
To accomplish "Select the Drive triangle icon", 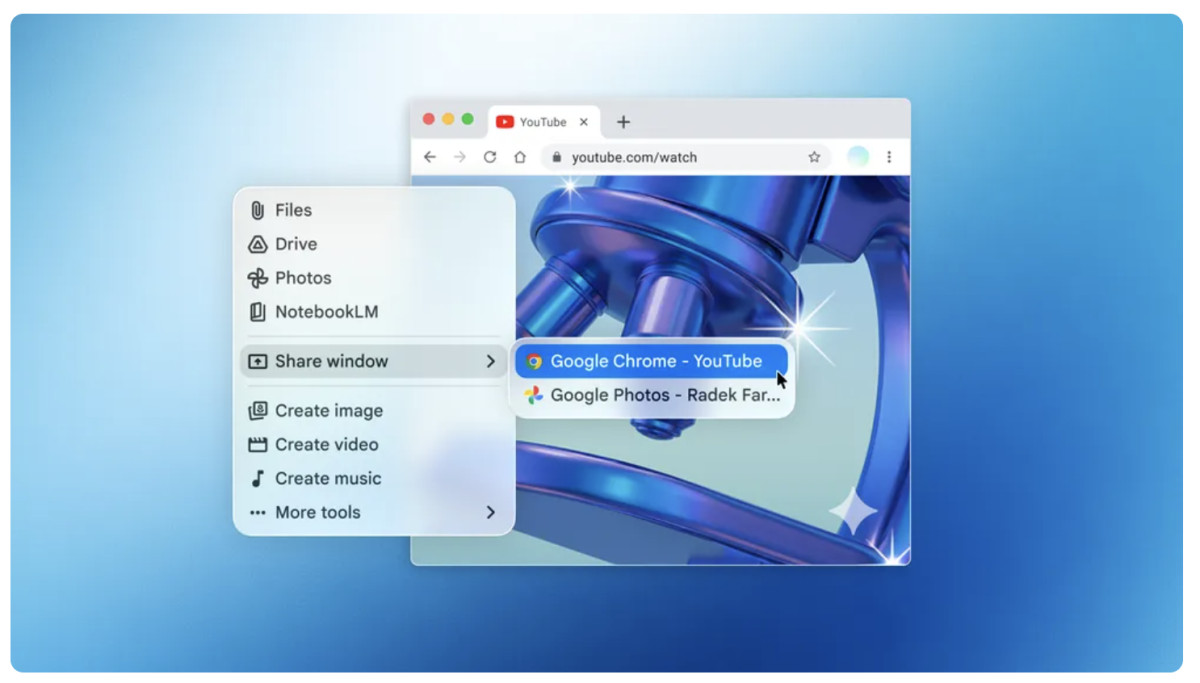I will pos(257,244).
